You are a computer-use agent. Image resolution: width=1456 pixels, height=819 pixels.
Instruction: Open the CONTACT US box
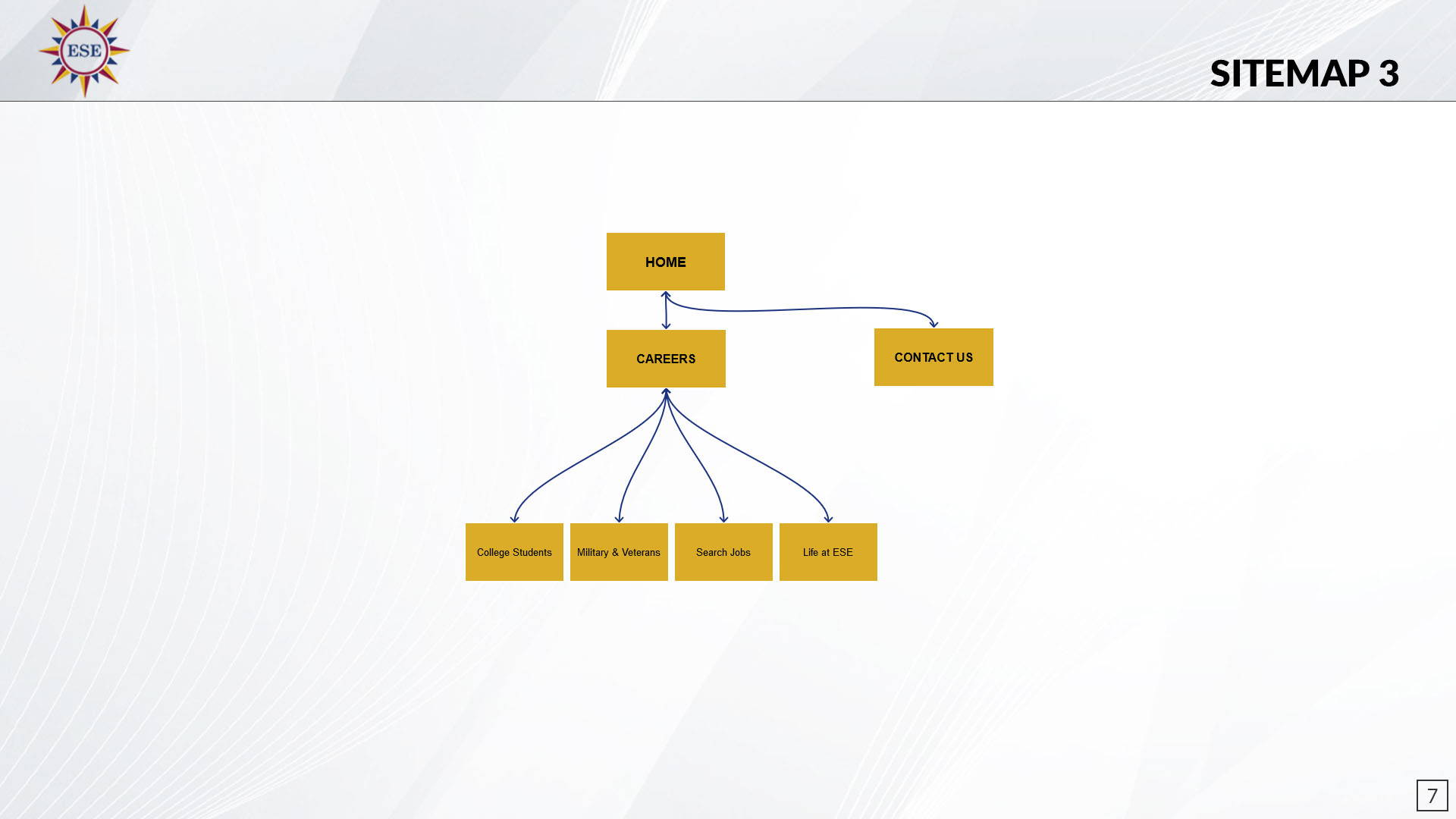(933, 357)
